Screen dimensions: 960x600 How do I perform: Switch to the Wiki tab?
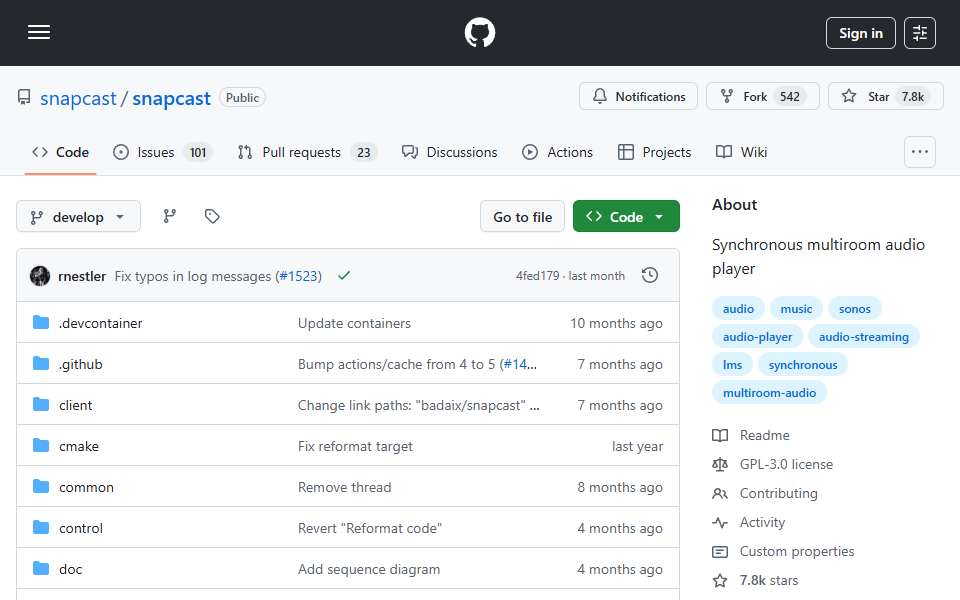pos(741,152)
